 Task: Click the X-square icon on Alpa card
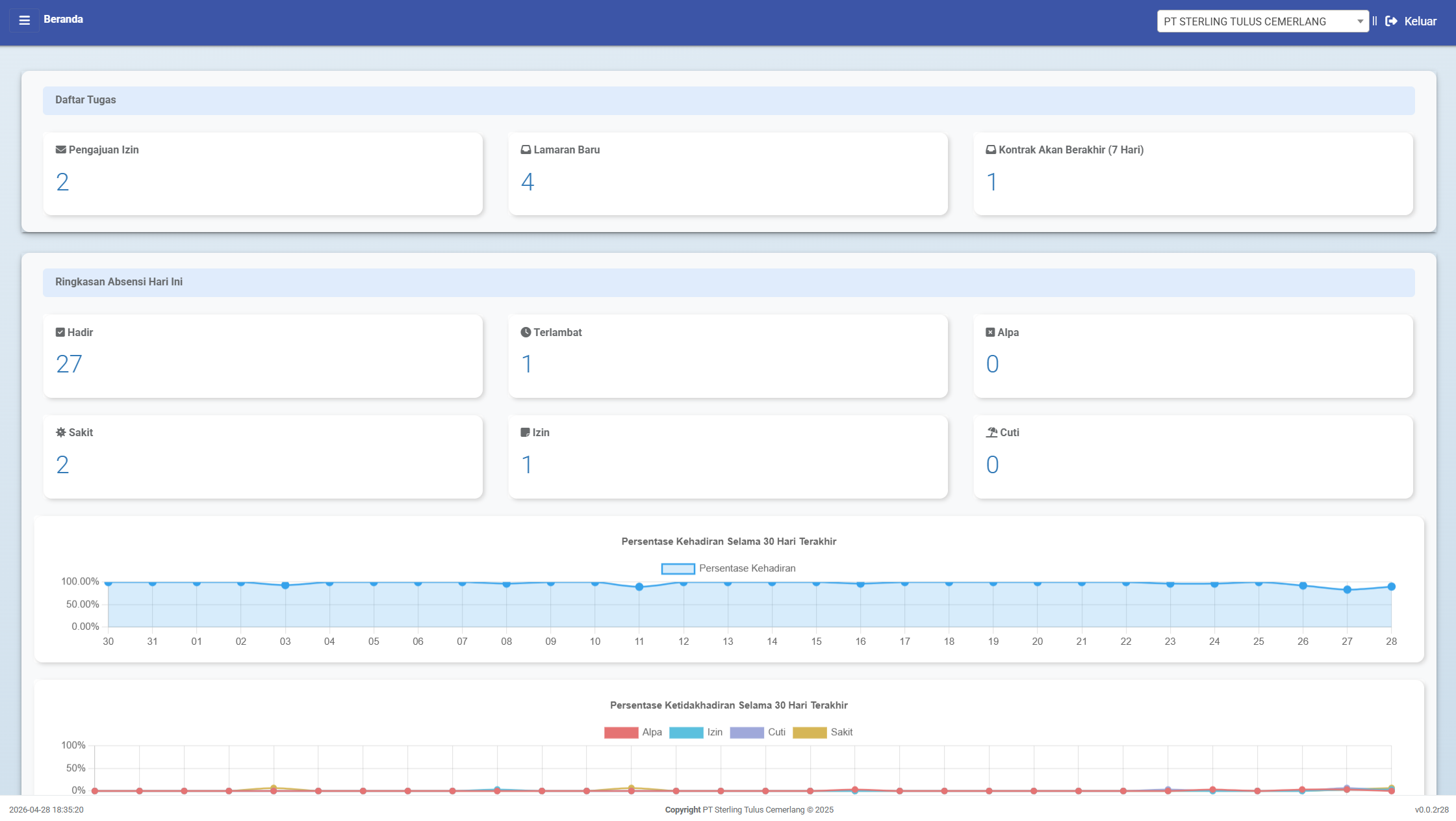click(991, 332)
